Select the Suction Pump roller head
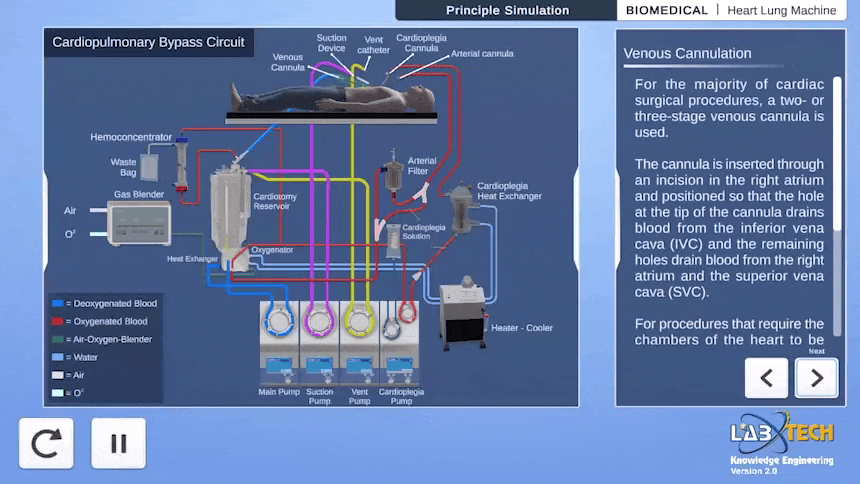The height and width of the screenshot is (484, 860). pyautogui.click(x=319, y=320)
